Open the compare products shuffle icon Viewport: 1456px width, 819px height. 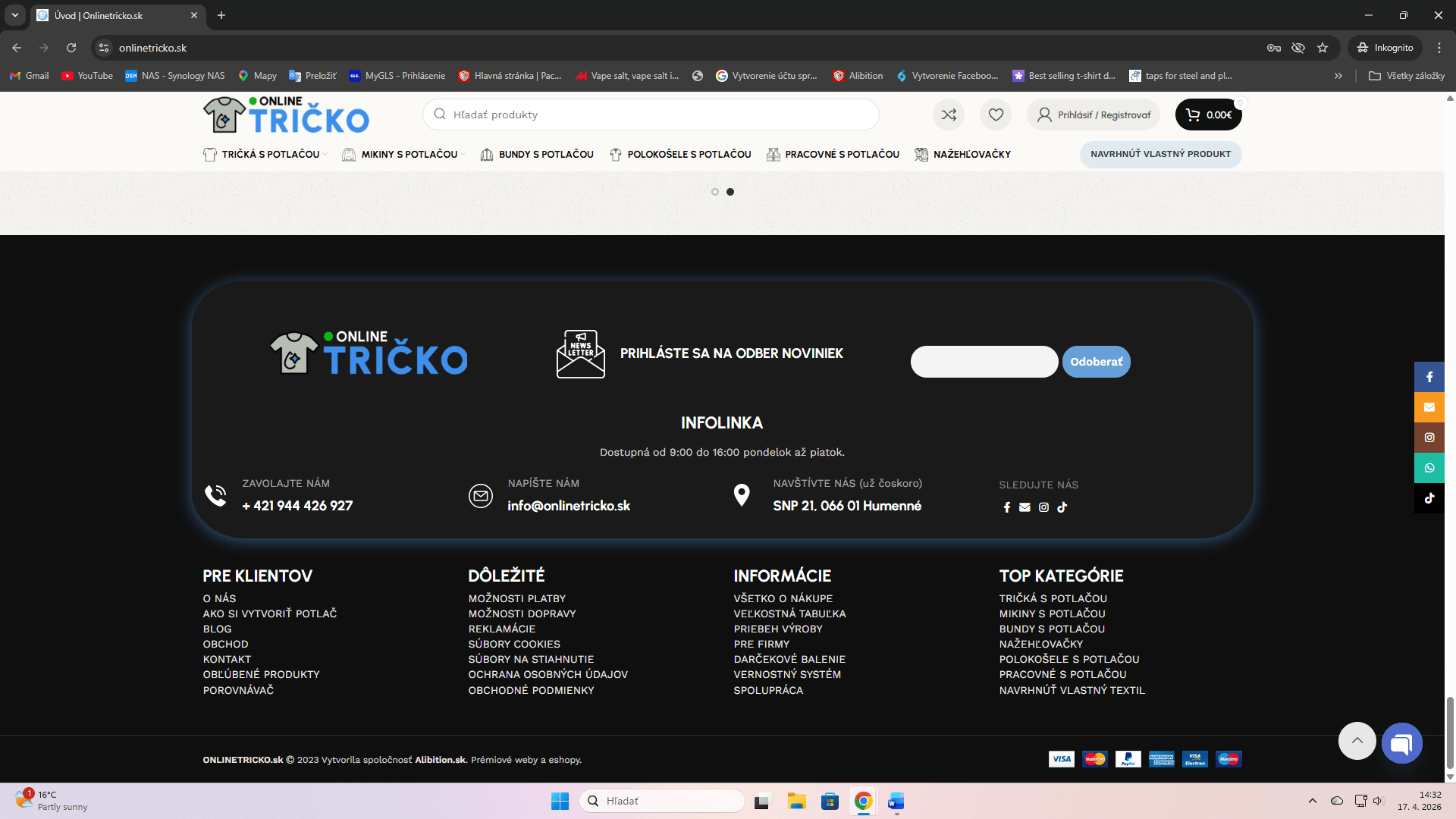(x=949, y=115)
